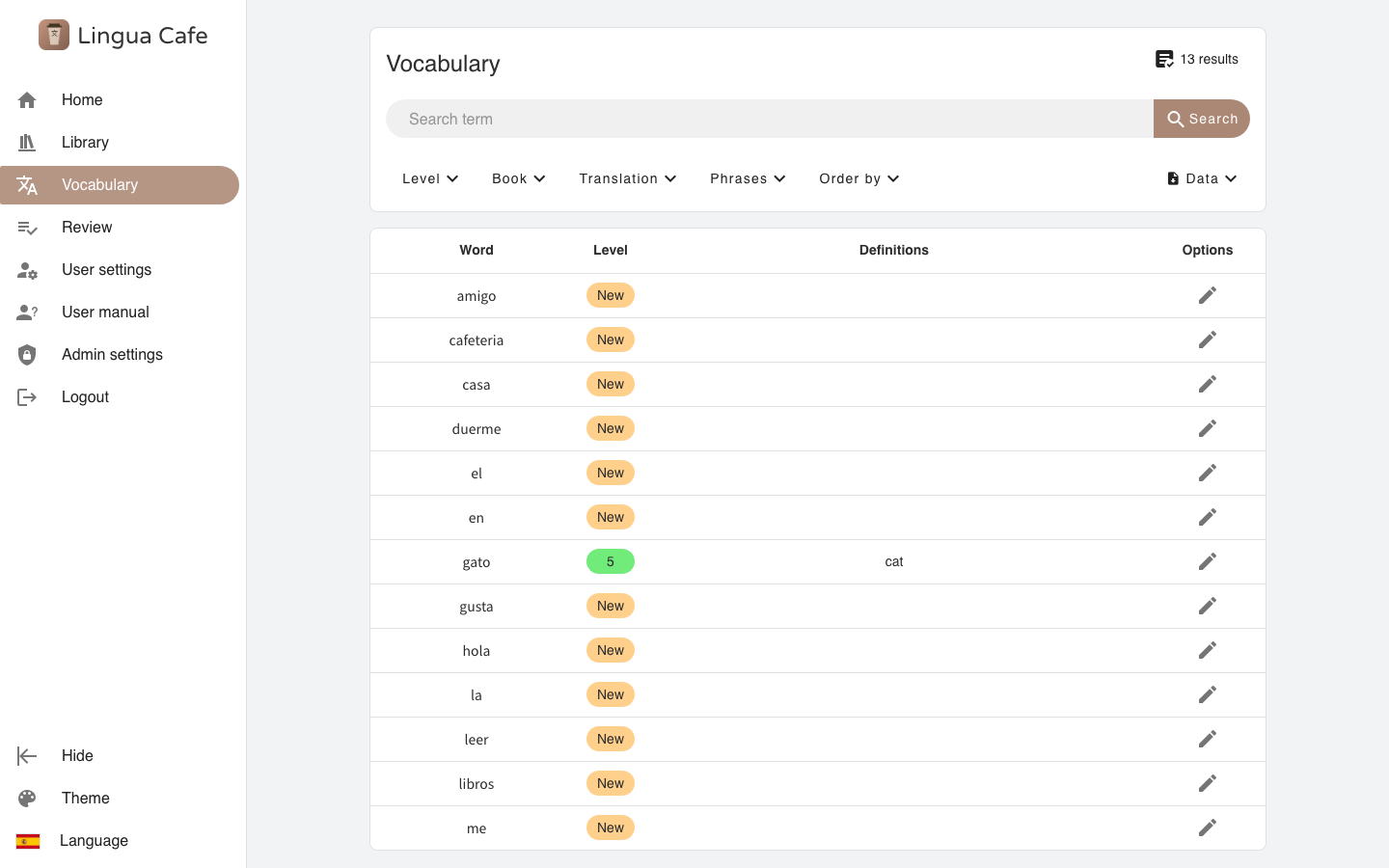Collapse the sidebar with Hide
Viewport: 1389px width, 868px height.
[x=120, y=756]
